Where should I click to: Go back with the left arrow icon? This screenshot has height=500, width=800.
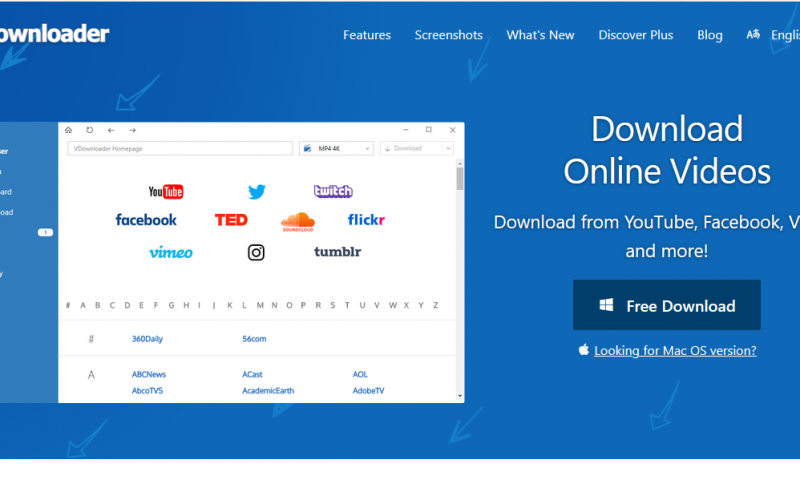[x=111, y=130]
